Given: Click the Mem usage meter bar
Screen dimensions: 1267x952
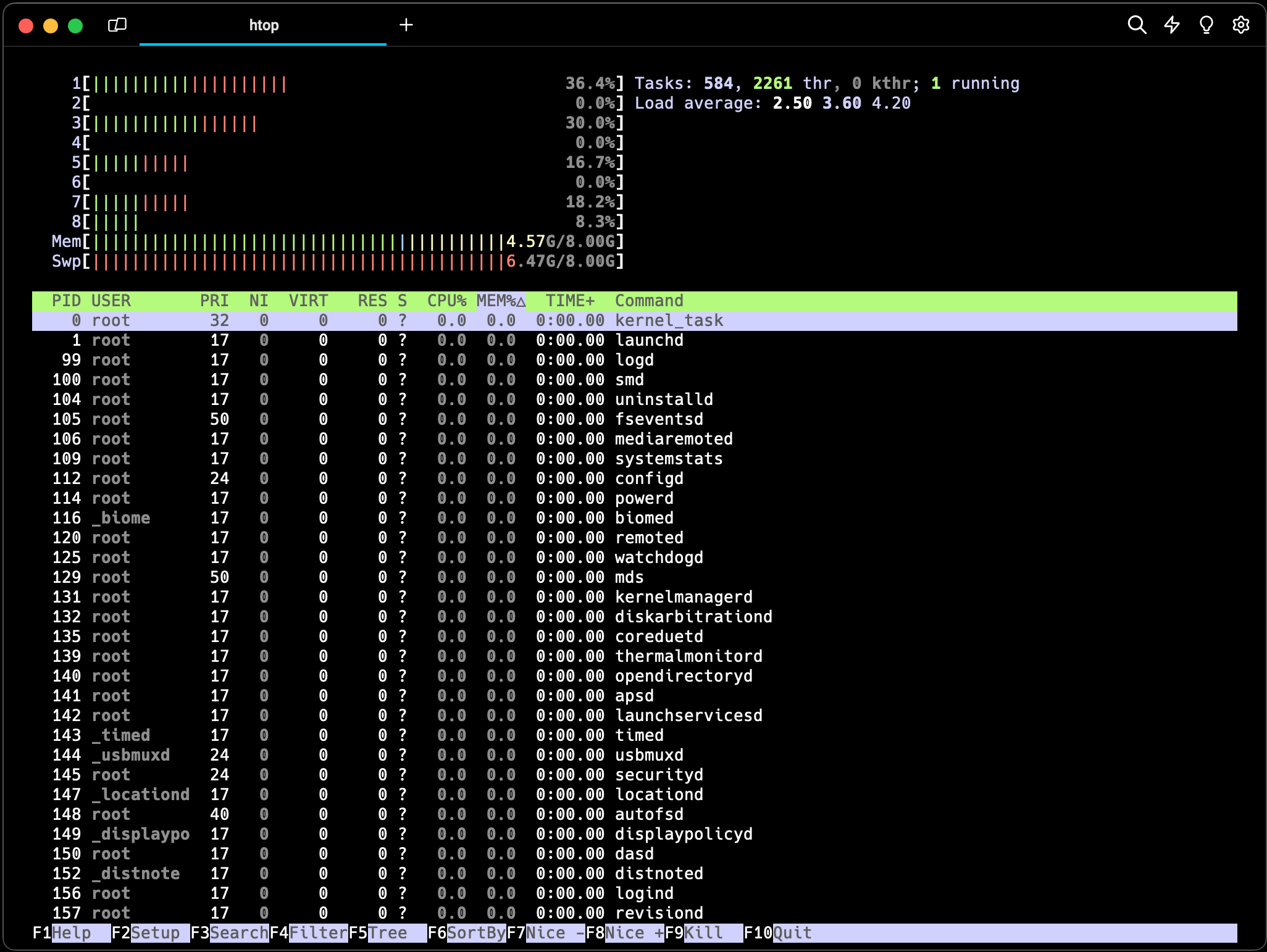Looking at the screenshot, I should 338,241.
